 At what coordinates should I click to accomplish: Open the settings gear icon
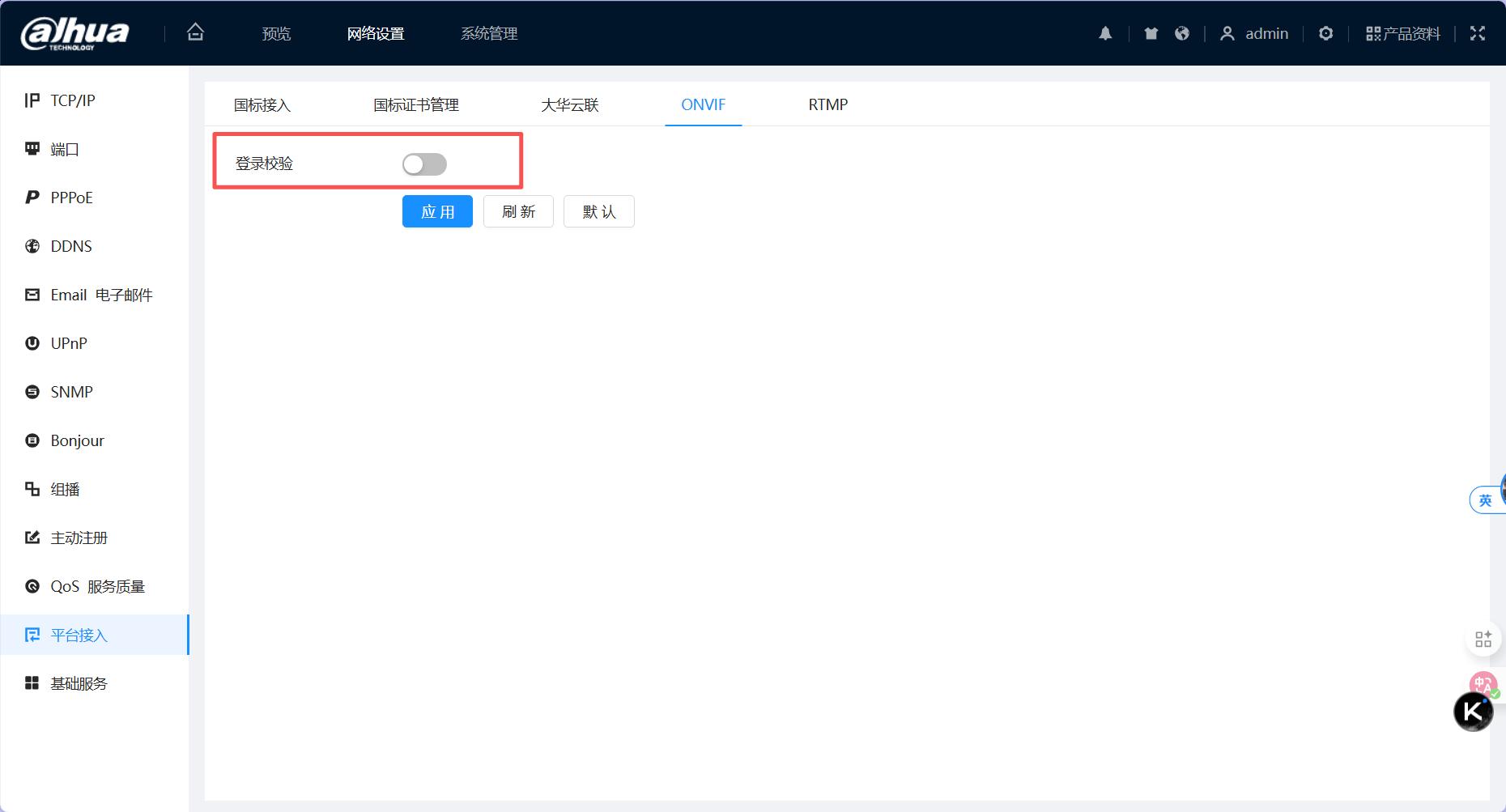(1325, 33)
